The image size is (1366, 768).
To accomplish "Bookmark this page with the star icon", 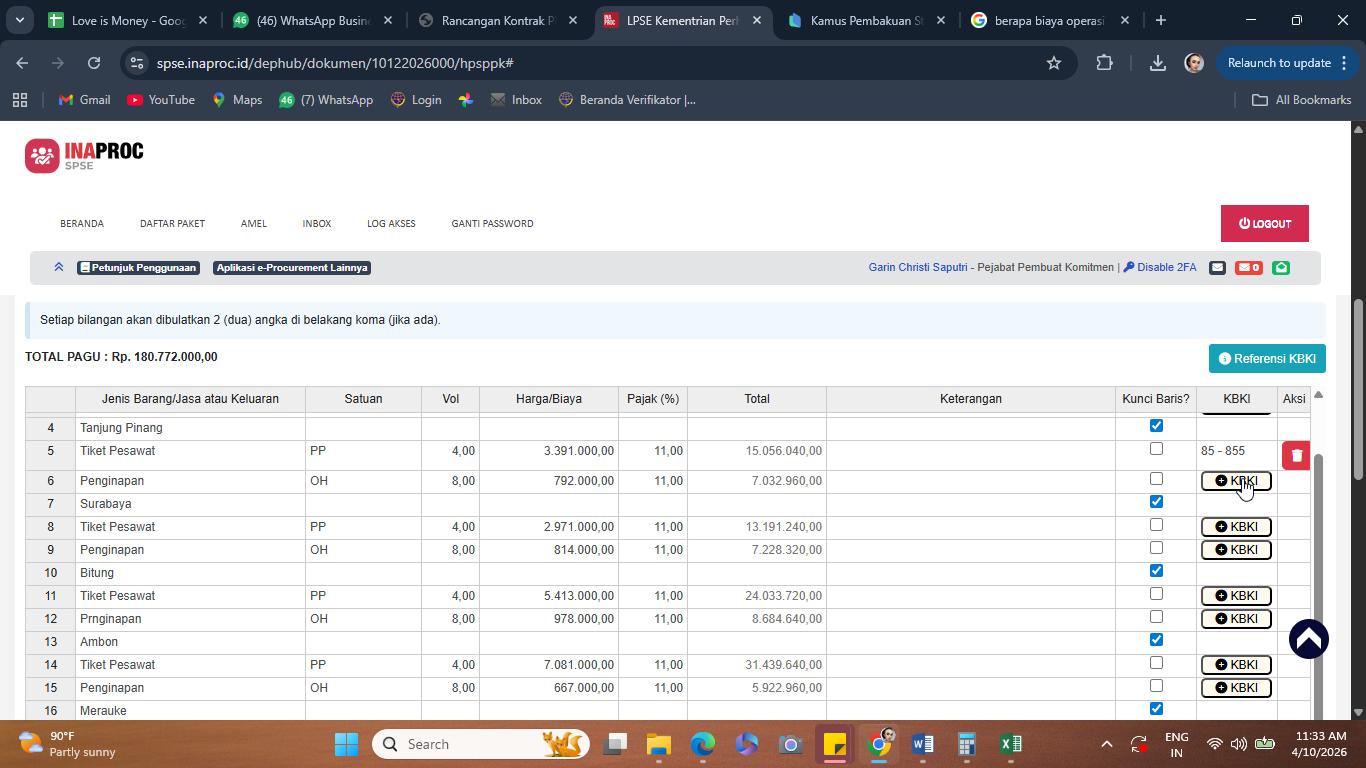I will (1053, 63).
